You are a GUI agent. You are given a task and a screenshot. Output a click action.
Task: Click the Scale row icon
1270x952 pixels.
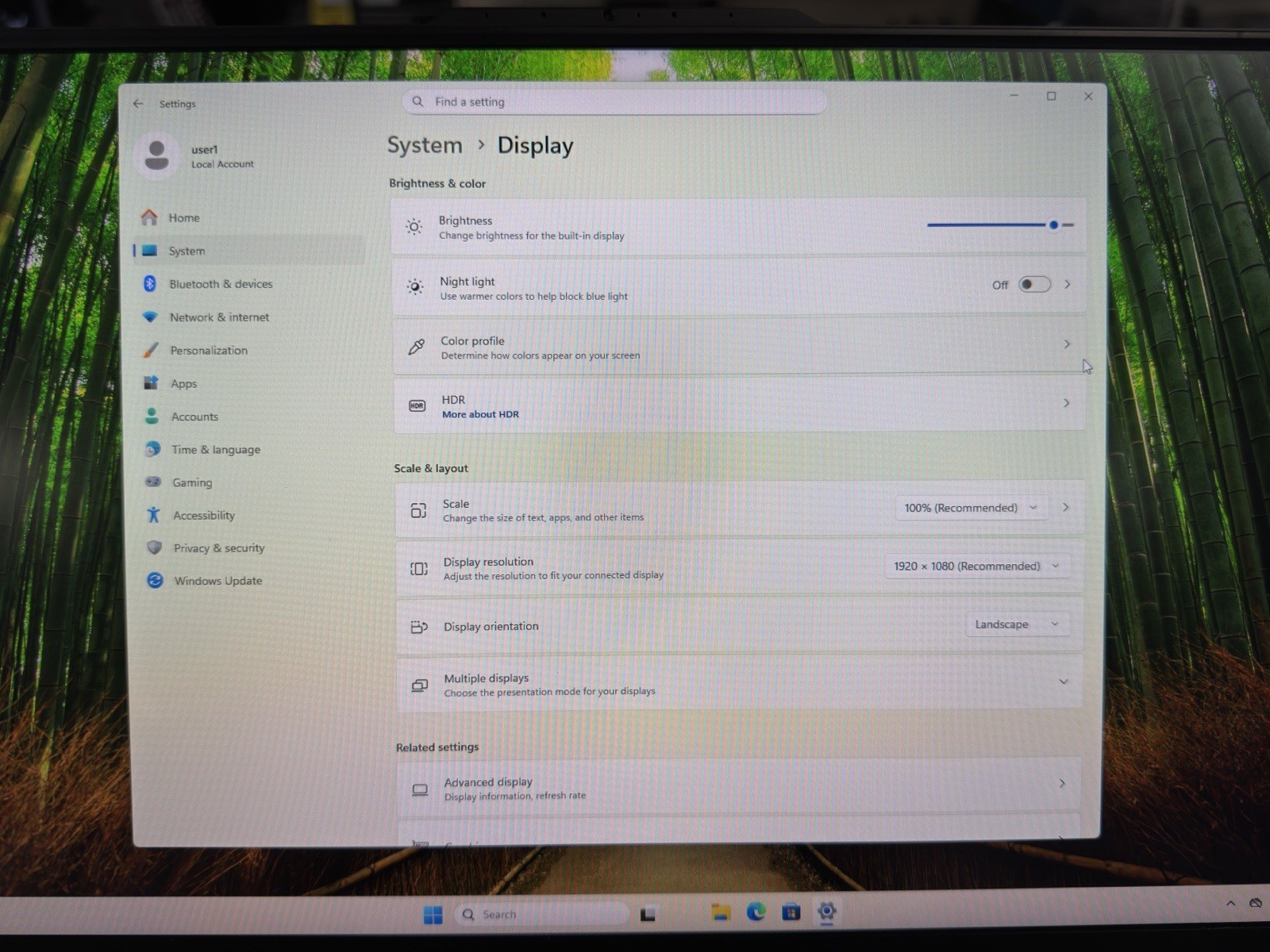[x=418, y=510]
